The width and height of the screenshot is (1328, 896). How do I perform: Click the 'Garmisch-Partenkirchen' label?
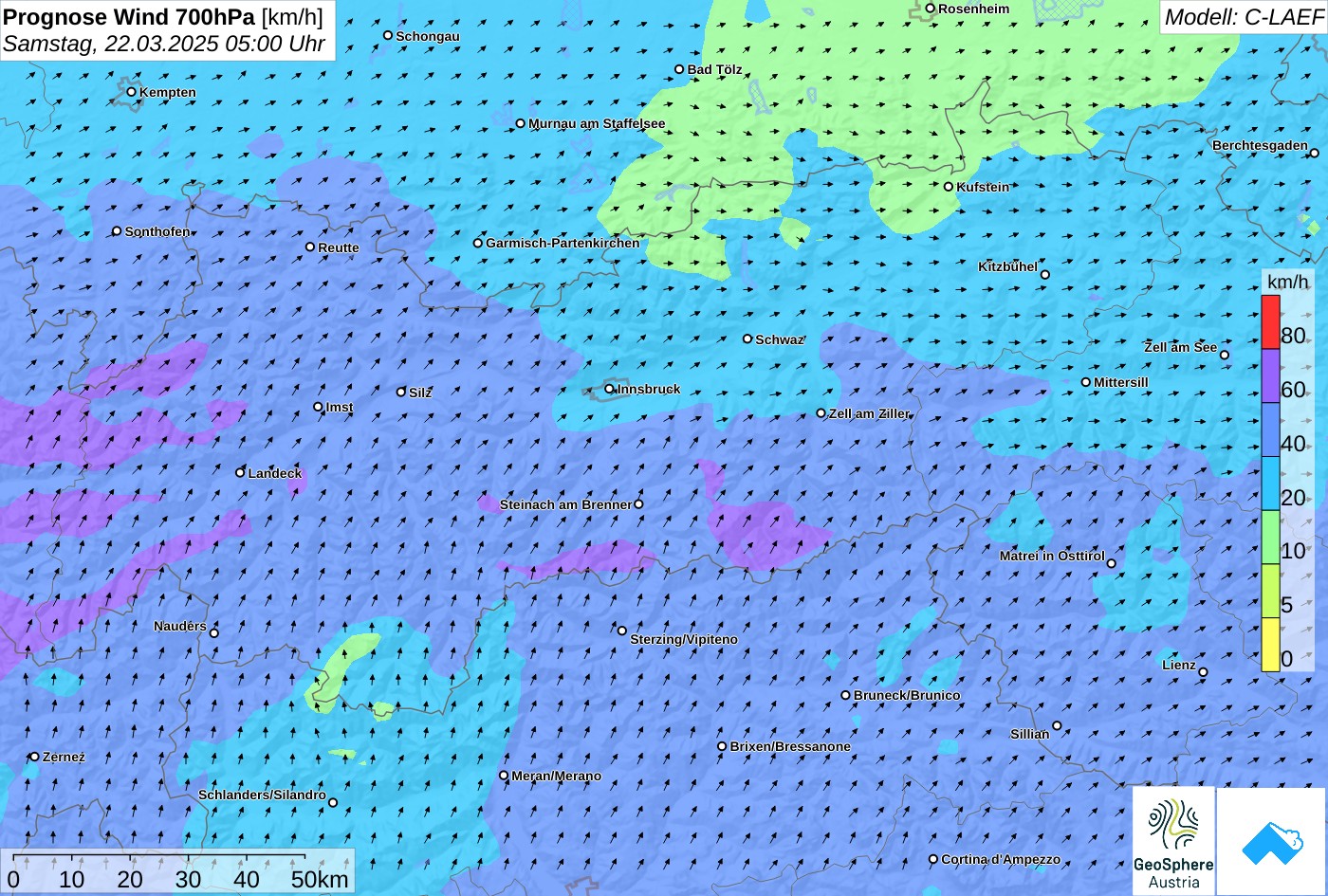coord(563,243)
